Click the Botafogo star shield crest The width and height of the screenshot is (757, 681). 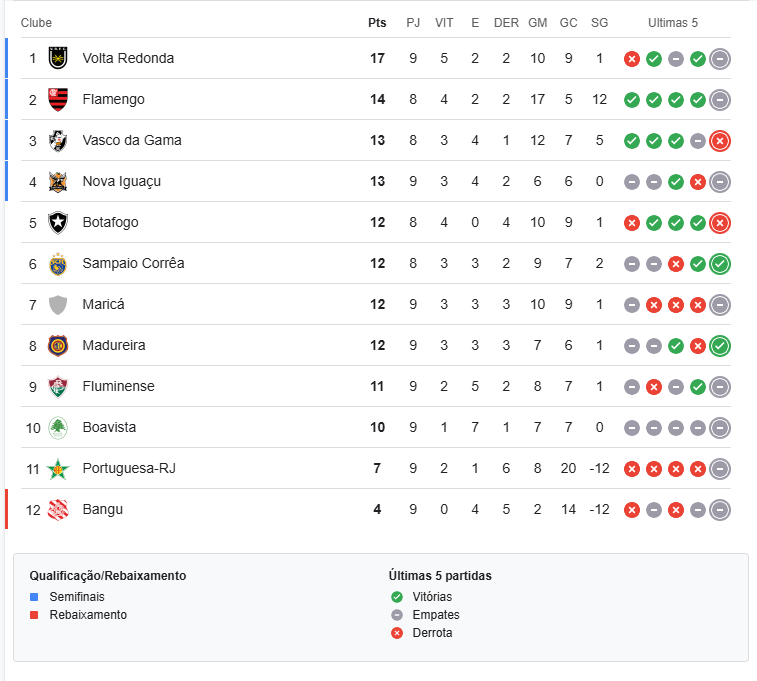pyautogui.click(x=58, y=222)
